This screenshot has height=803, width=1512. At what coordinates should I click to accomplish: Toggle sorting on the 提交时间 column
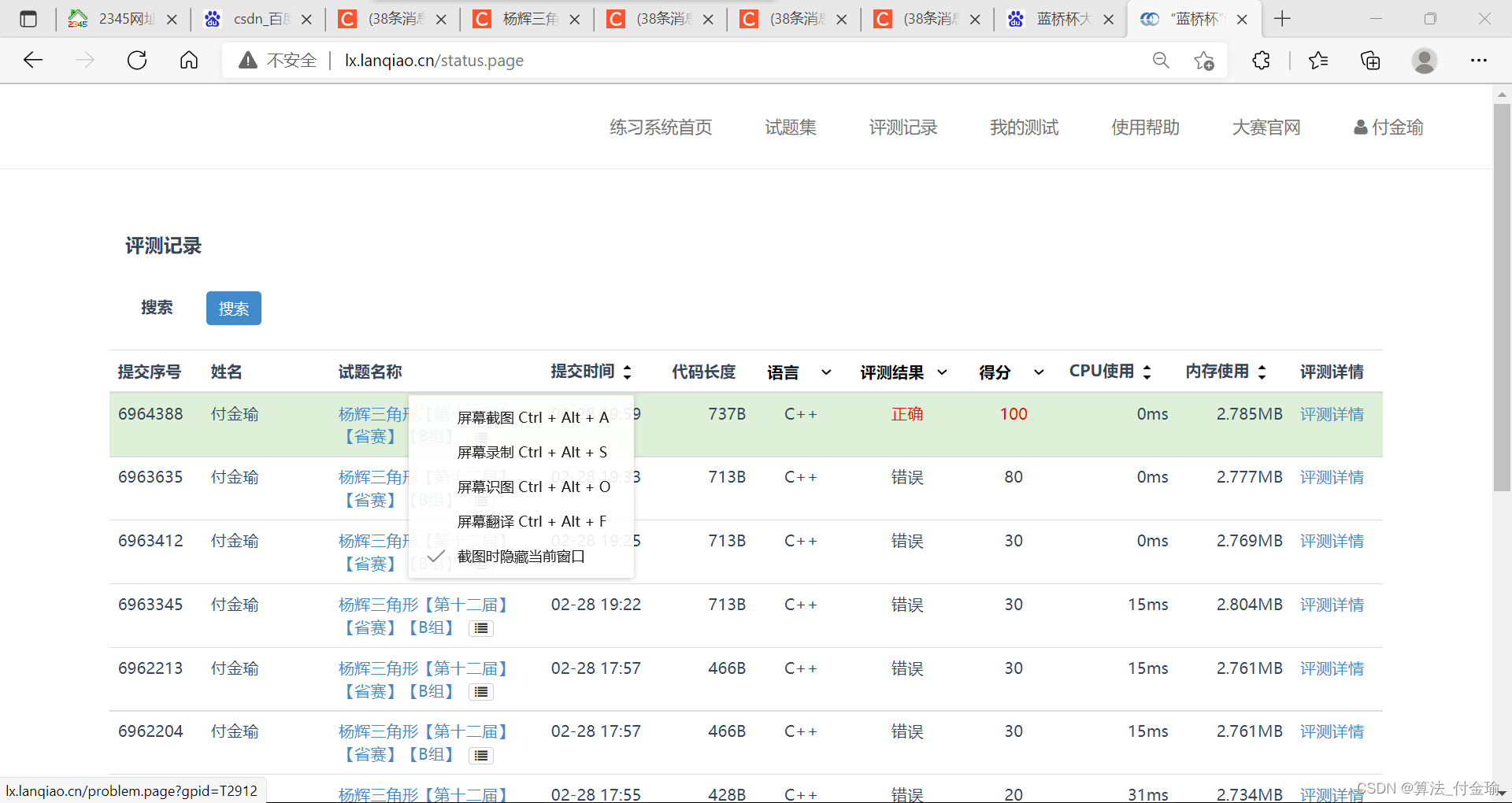628,372
